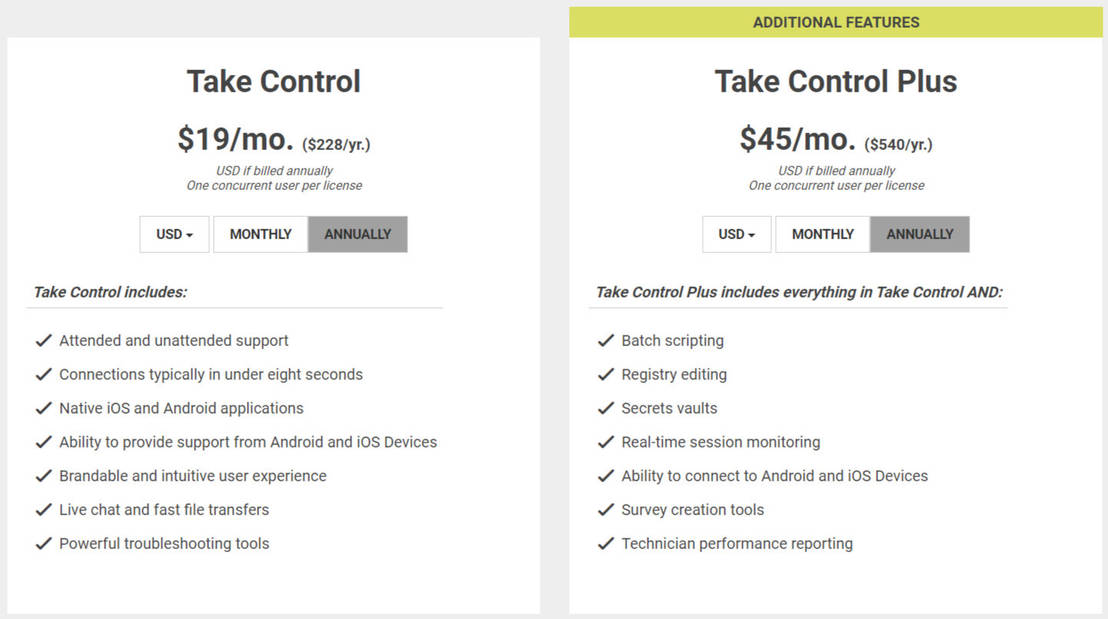Screen dimensions: 1108x619
Task: Click the checkmark next to Batch scripting
Action: tap(606, 340)
